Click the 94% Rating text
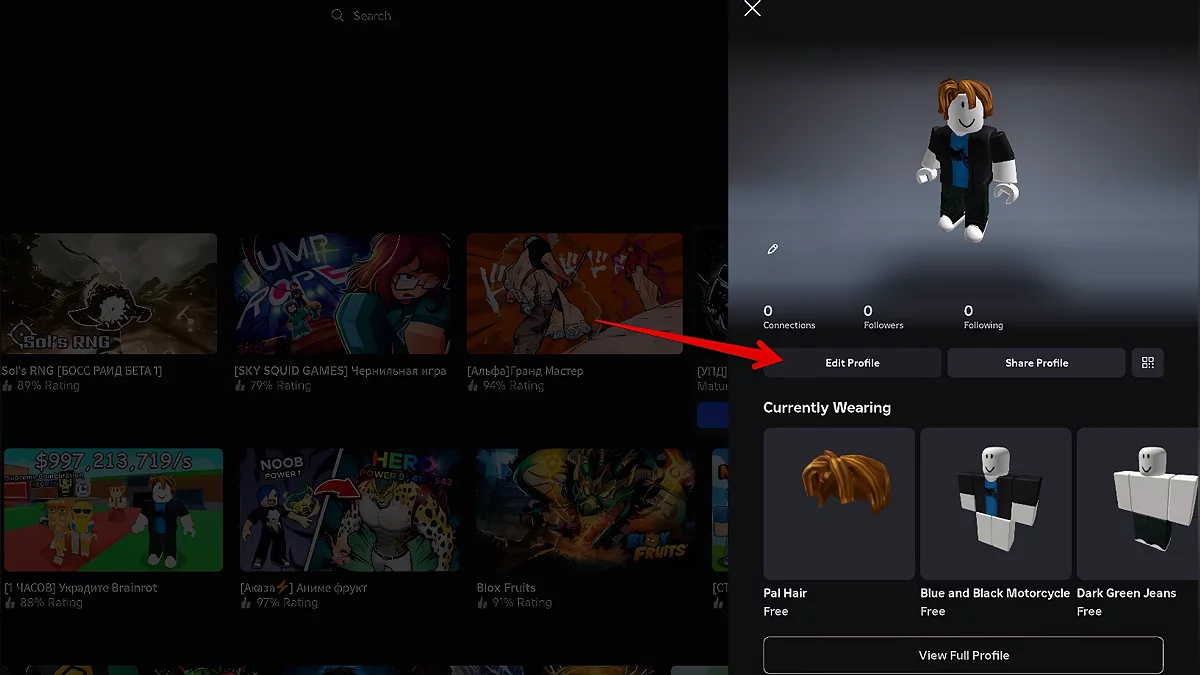The width and height of the screenshot is (1200, 675). pos(513,386)
